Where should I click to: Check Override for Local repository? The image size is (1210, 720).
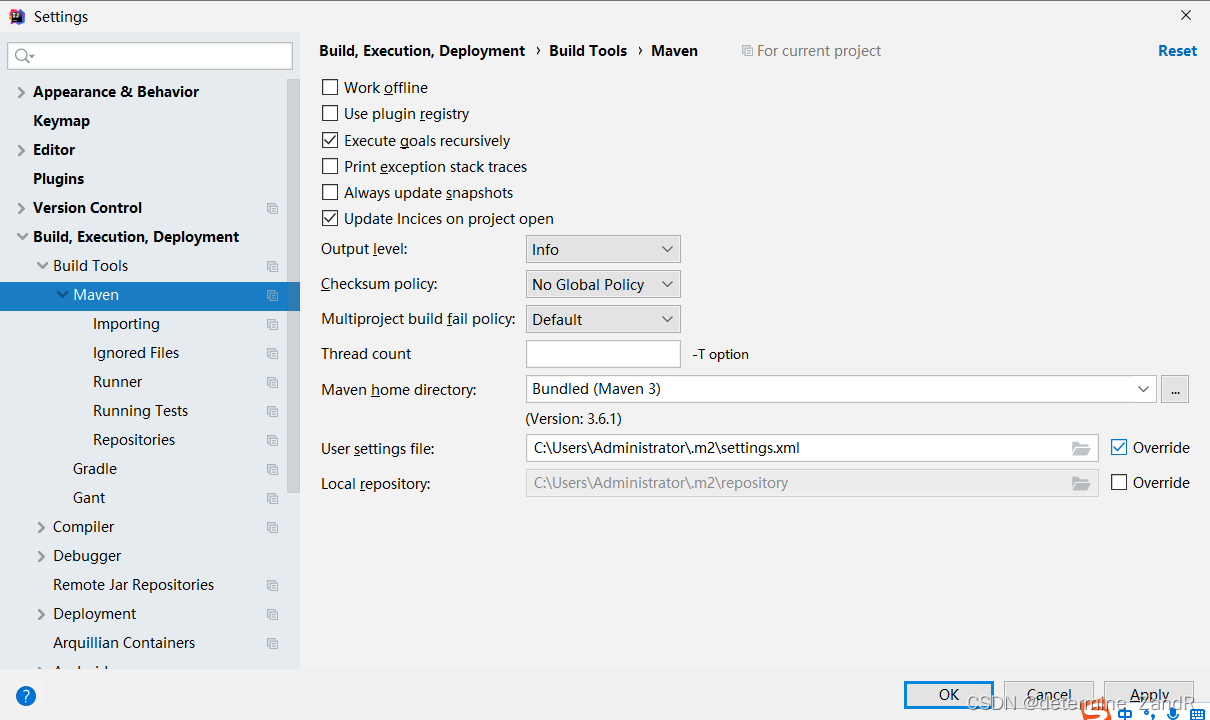coord(1119,483)
